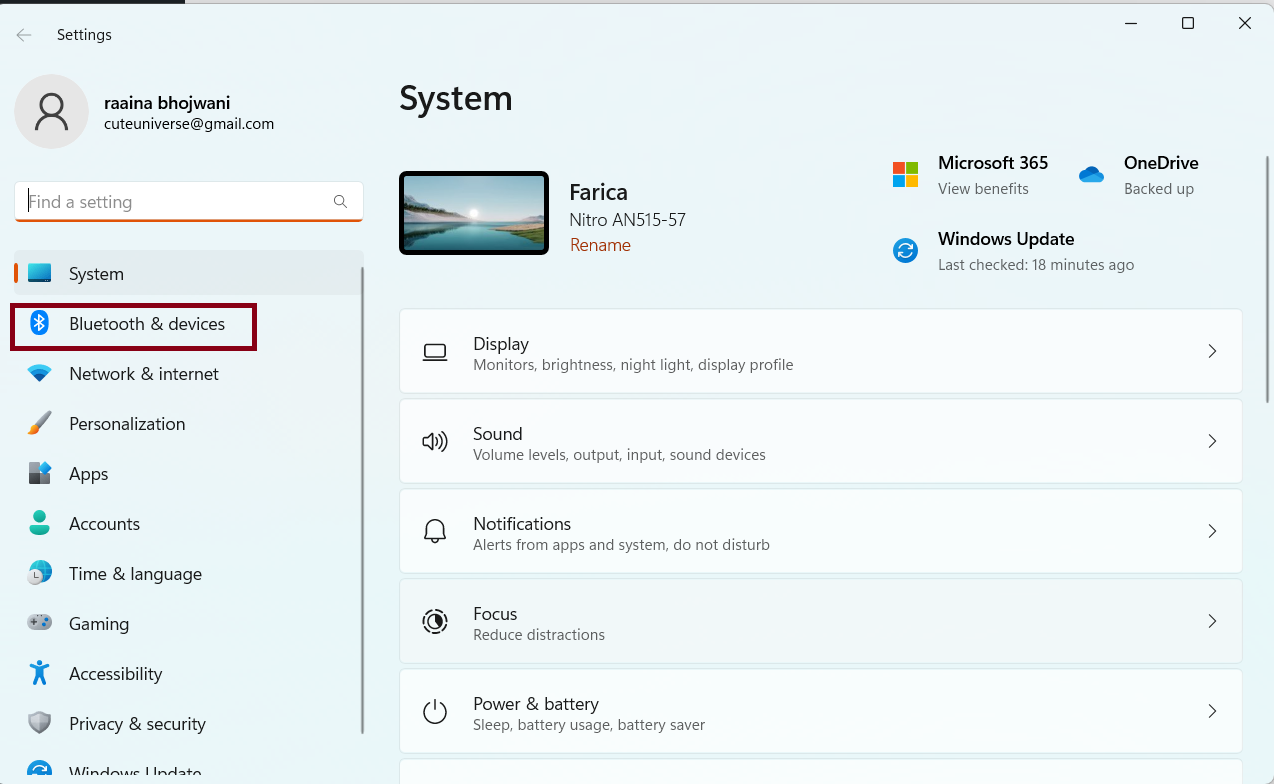Go to Gaming settings

[98, 624]
